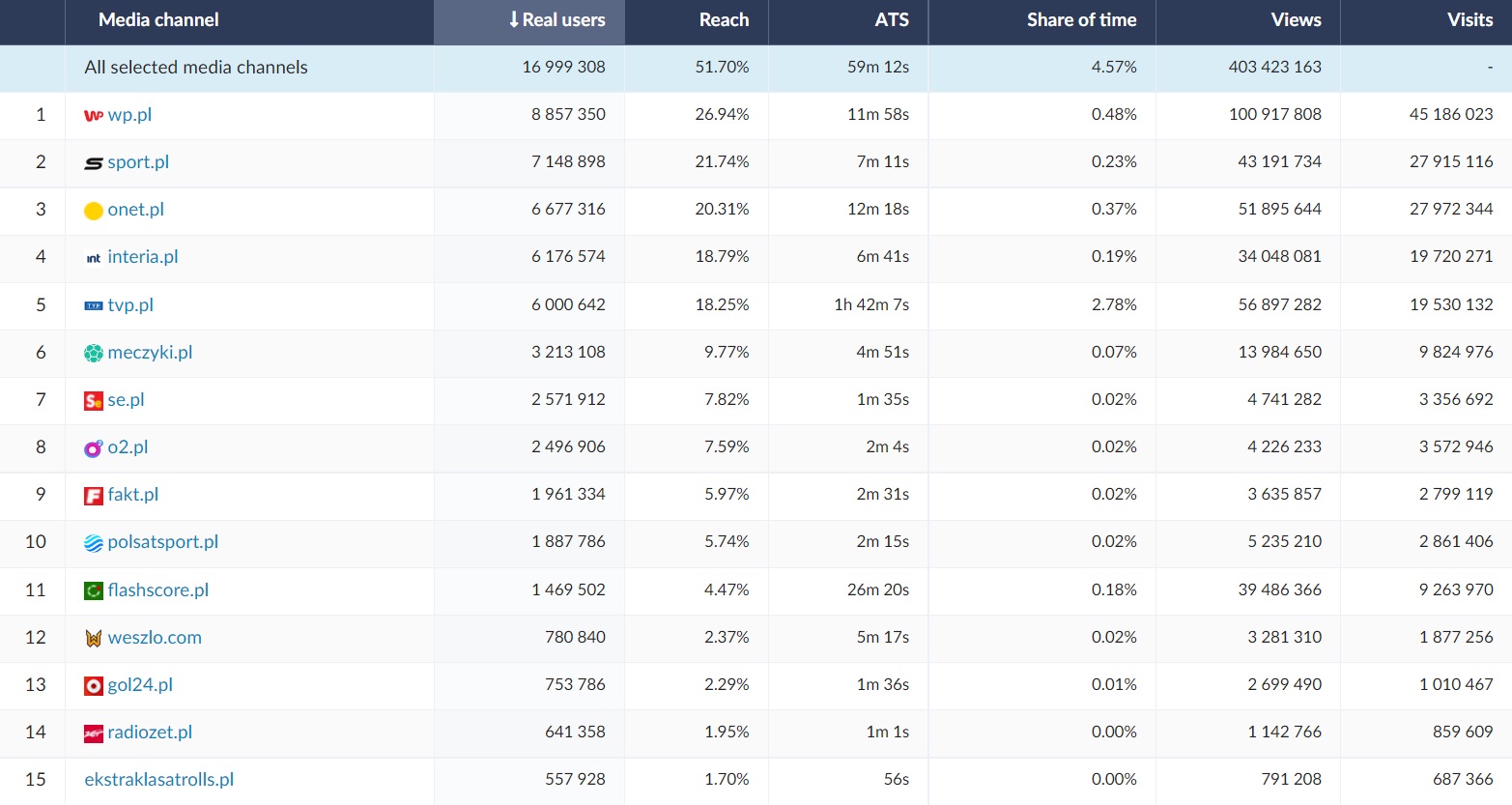
Task: Sort by the Views column header
Action: (x=1296, y=20)
